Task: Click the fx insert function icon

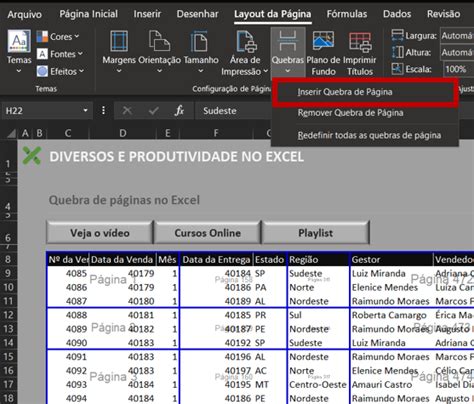Action: [x=179, y=110]
